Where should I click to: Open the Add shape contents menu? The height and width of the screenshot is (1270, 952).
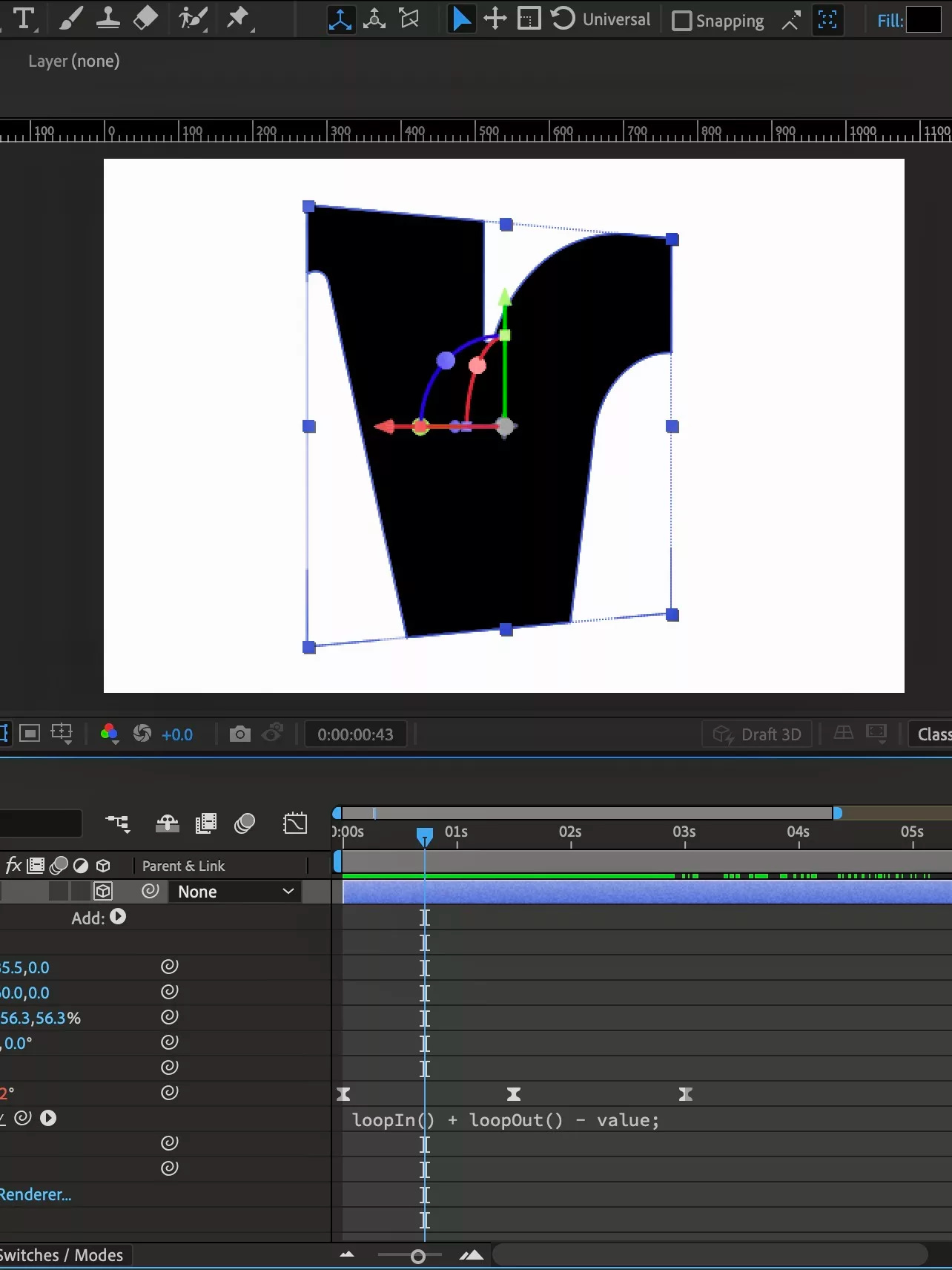(118, 917)
